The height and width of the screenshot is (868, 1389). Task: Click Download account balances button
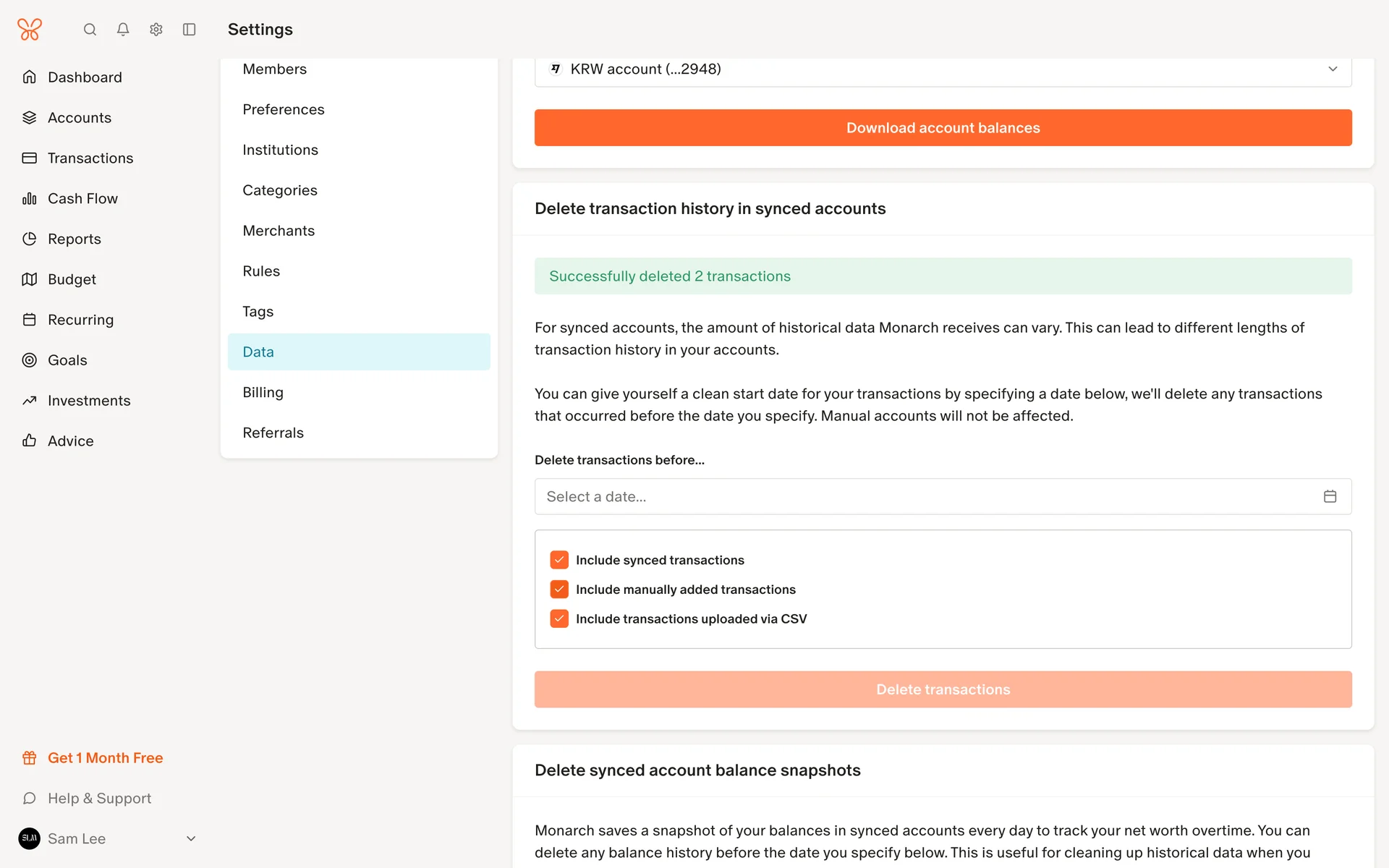pos(943,128)
